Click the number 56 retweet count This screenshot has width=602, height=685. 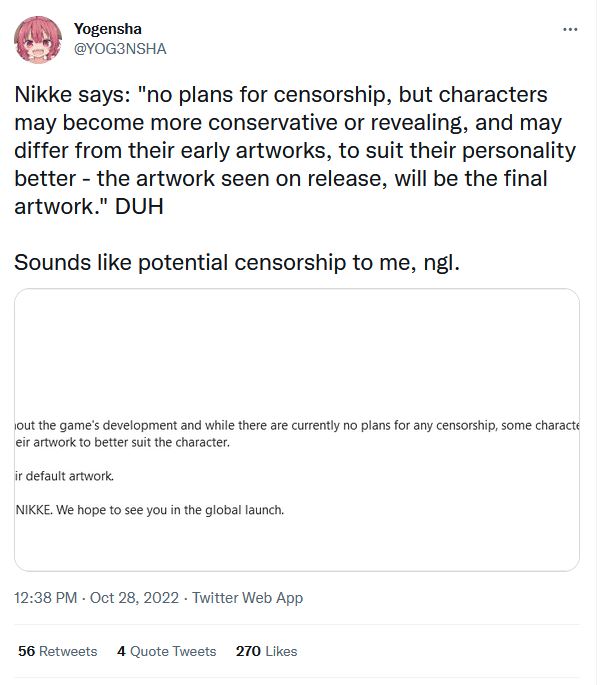pyautogui.click(x=26, y=651)
